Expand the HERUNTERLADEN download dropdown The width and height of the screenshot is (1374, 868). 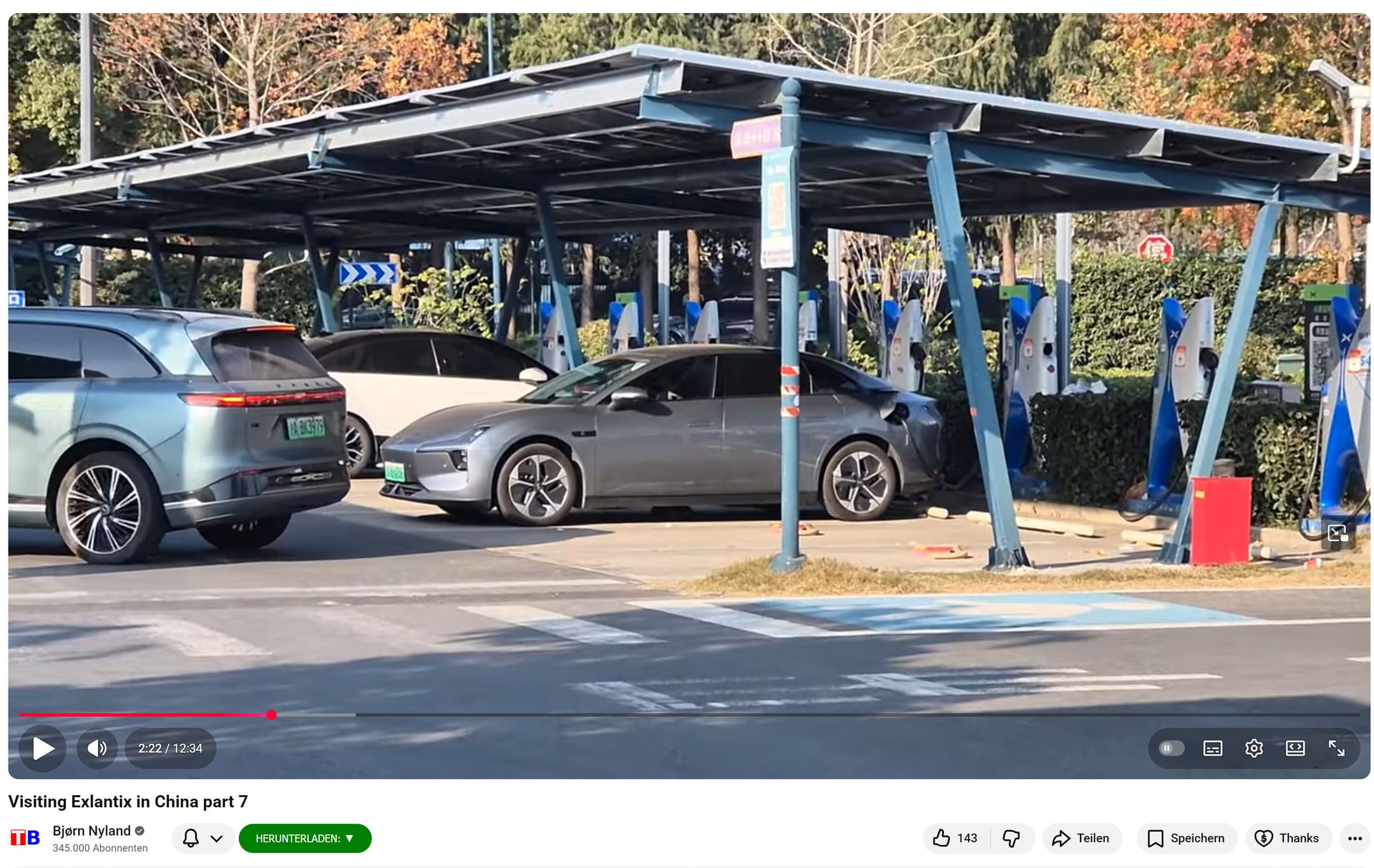pyautogui.click(x=305, y=838)
